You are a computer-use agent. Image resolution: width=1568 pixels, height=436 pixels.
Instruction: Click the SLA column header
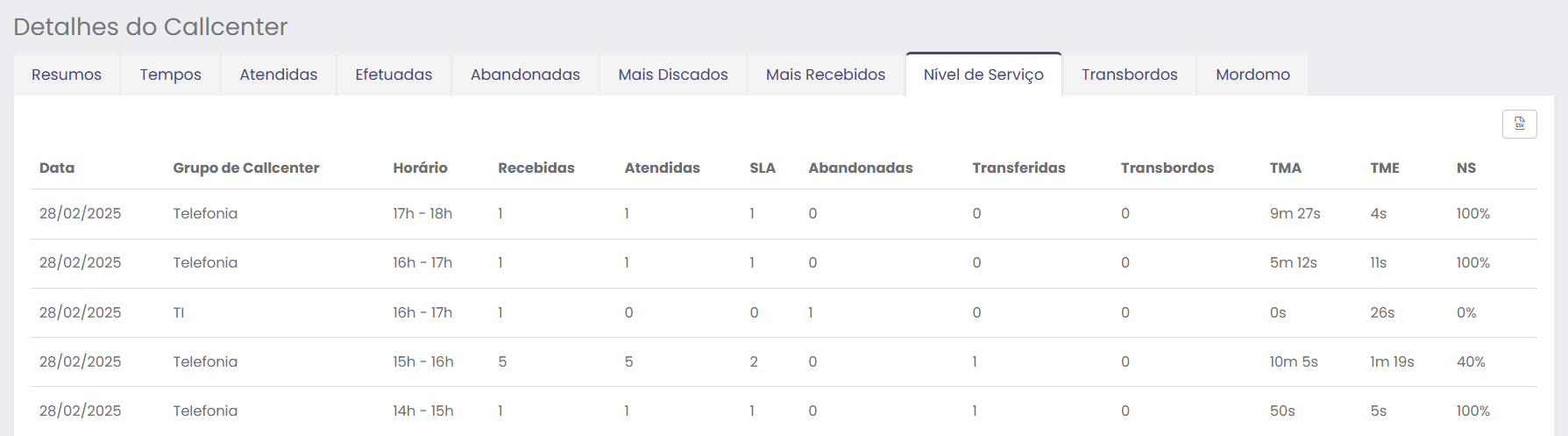(x=763, y=168)
